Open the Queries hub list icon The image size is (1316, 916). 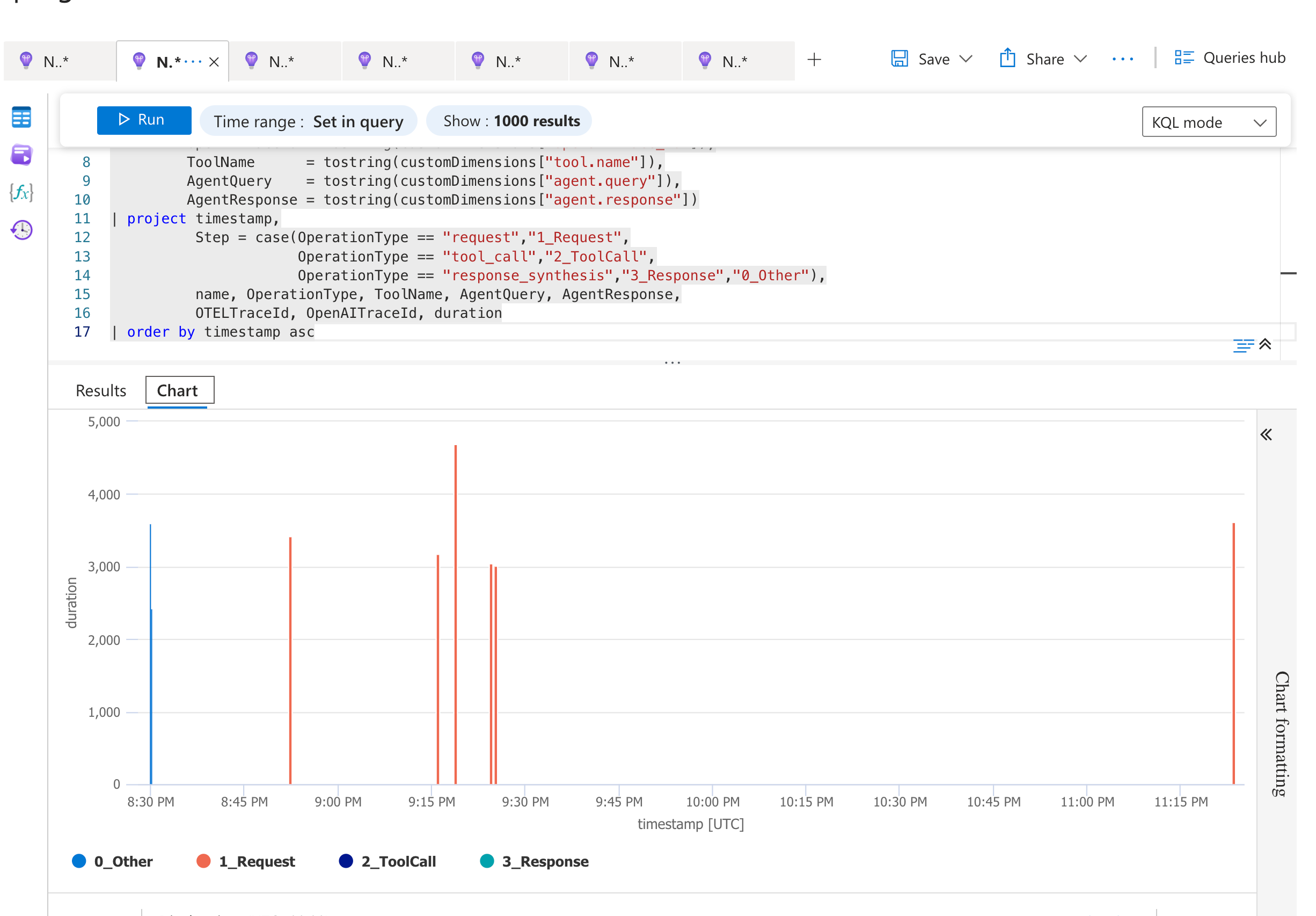[x=1183, y=57]
